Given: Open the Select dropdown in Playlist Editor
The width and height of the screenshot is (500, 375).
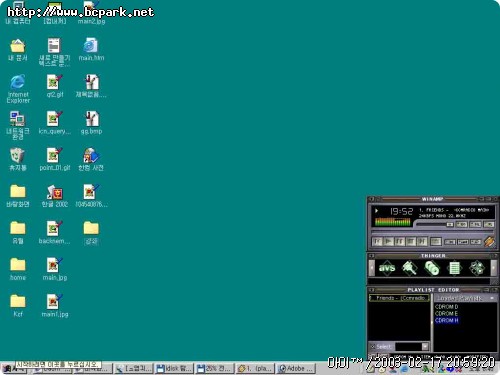Looking at the screenshot, I should [x=425, y=347].
